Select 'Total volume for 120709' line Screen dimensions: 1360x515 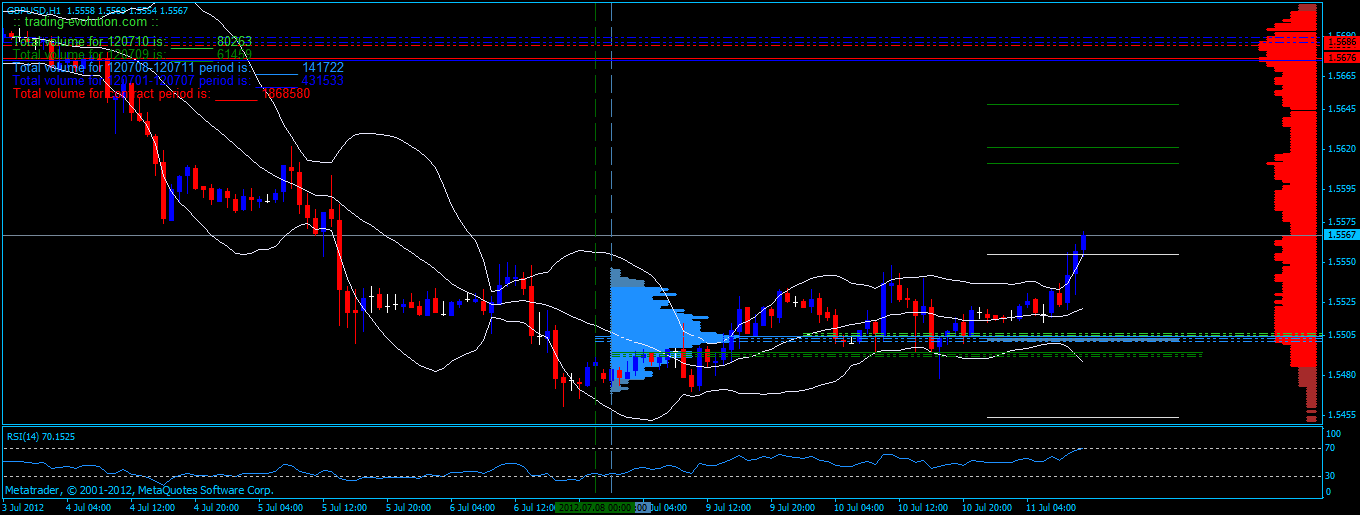133,55
